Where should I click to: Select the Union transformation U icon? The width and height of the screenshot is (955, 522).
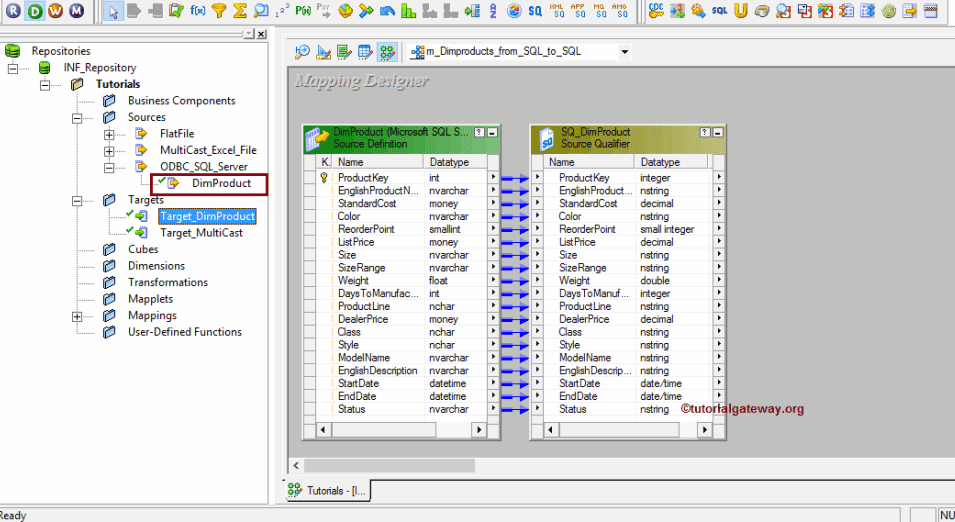741,11
